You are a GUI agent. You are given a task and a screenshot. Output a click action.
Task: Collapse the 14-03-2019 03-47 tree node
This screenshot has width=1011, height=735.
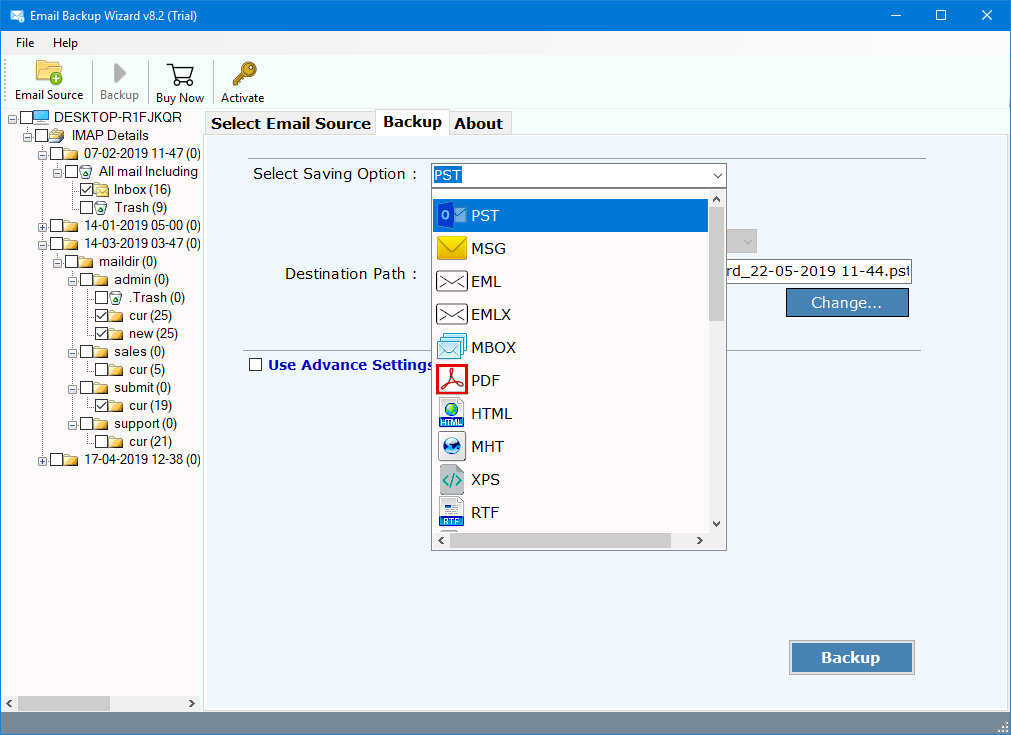pyautogui.click(x=42, y=245)
